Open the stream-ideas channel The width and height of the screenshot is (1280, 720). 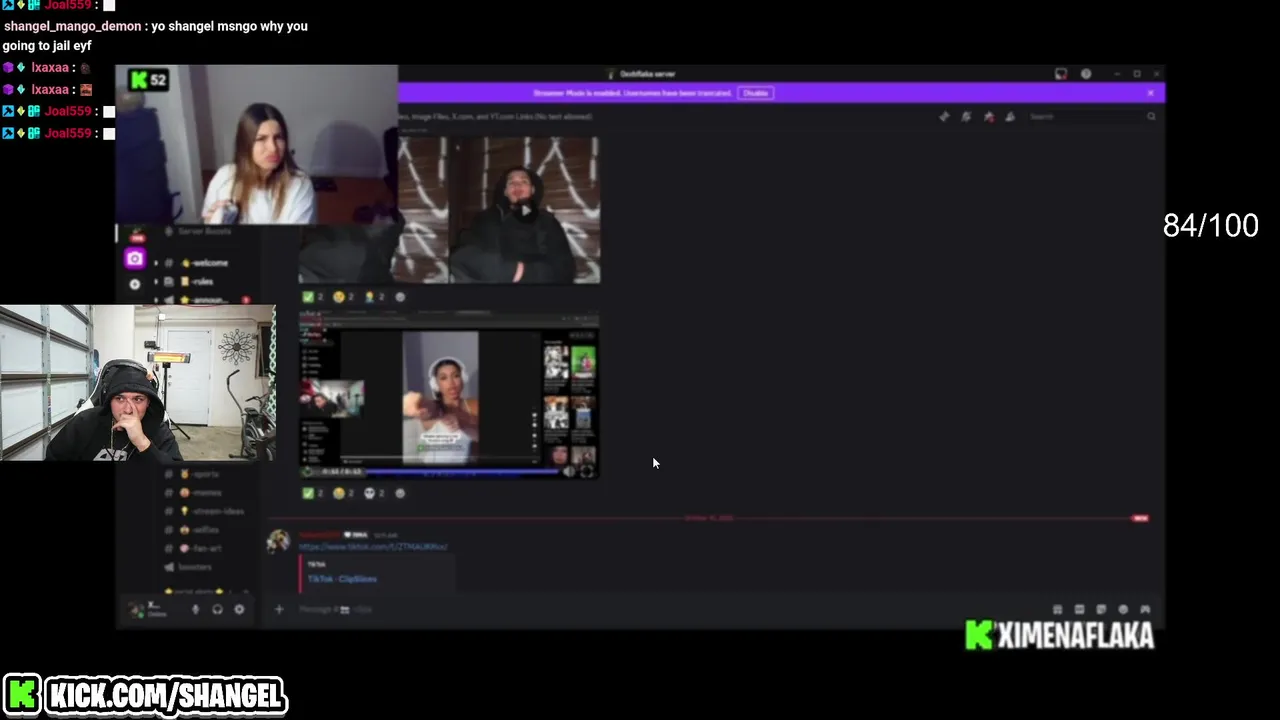pos(205,511)
